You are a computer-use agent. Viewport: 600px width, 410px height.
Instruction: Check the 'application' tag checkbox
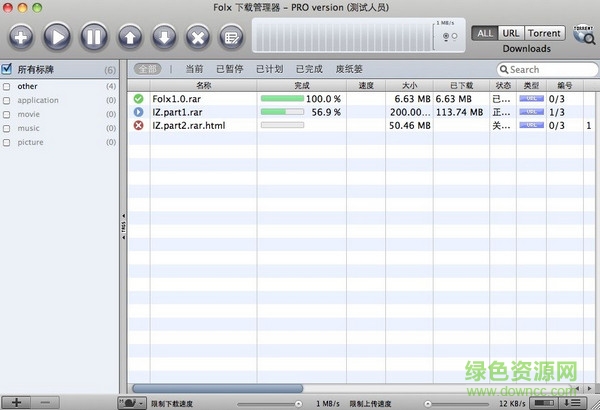(7, 100)
